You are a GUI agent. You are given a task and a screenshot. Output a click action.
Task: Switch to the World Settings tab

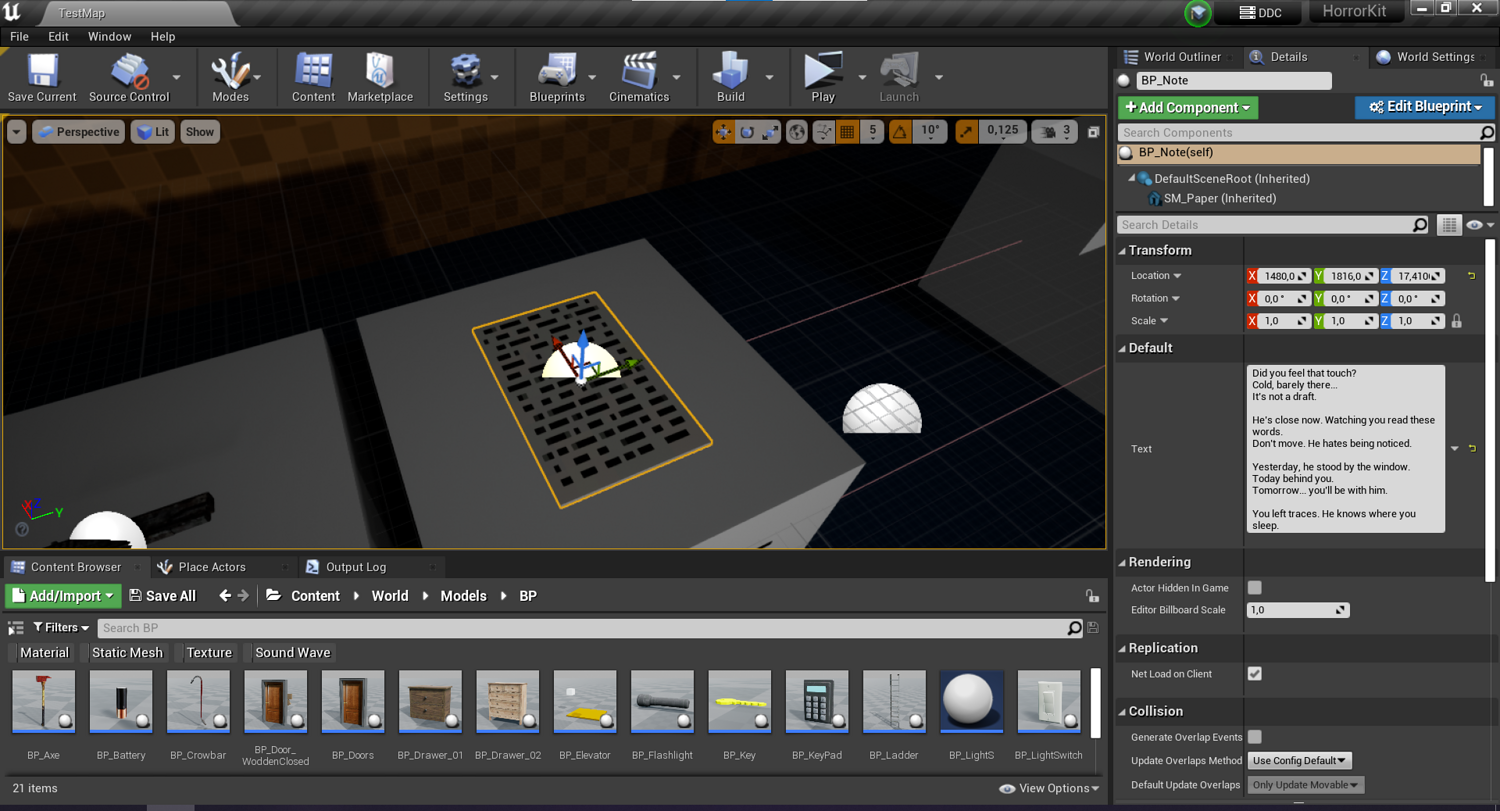[x=1434, y=57]
